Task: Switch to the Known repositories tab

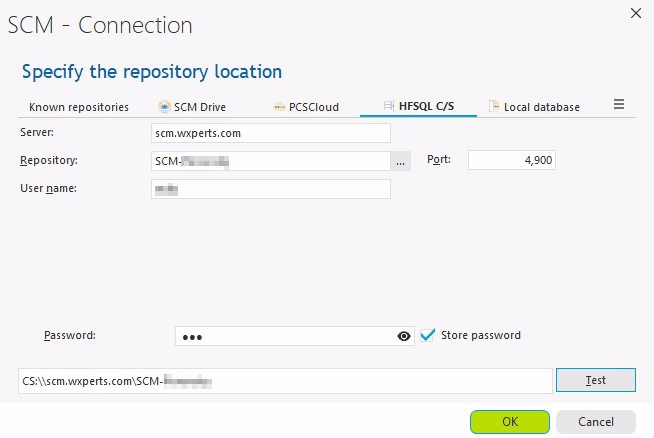Action: pyautogui.click(x=79, y=107)
